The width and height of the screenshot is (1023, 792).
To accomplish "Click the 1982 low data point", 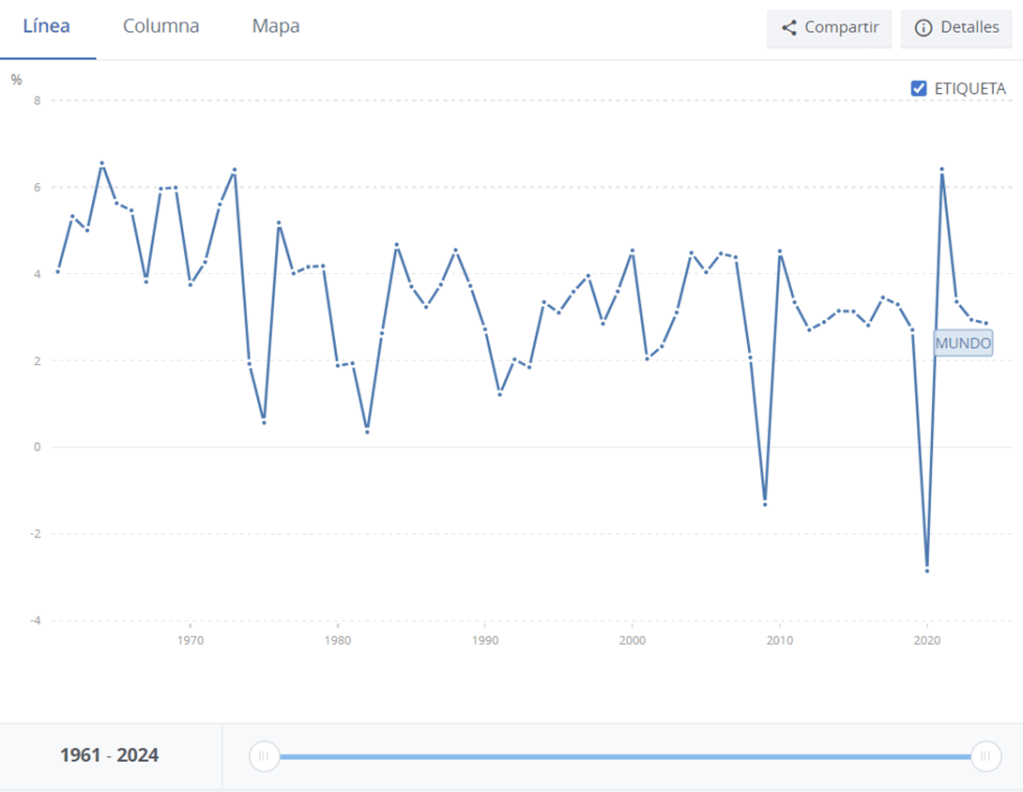I will [367, 432].
